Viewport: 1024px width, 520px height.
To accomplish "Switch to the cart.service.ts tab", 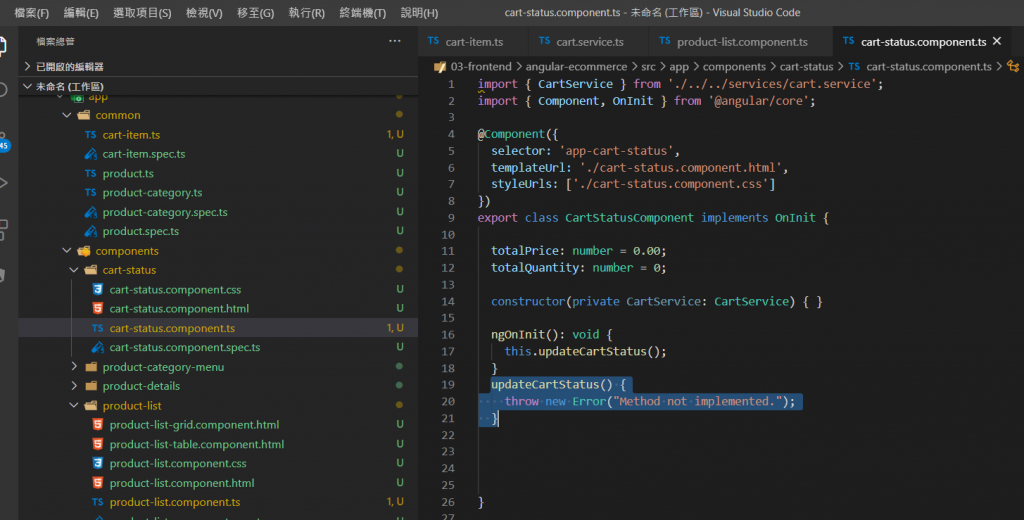I will (x=589, y=42).
